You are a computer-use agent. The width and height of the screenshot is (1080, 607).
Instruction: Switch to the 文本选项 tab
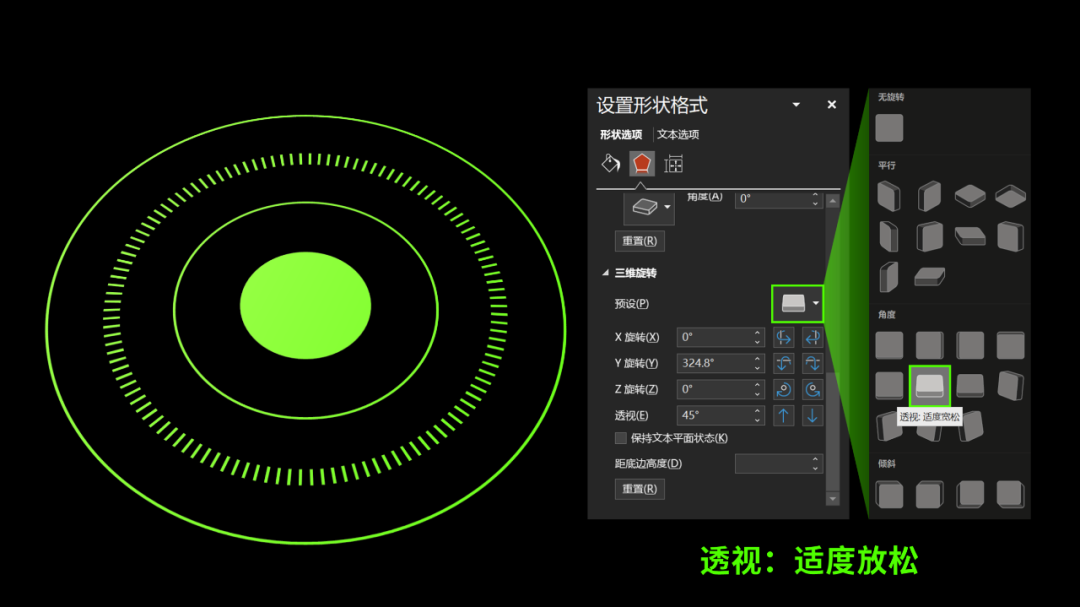pyautogui.click(x=676, y=132)
